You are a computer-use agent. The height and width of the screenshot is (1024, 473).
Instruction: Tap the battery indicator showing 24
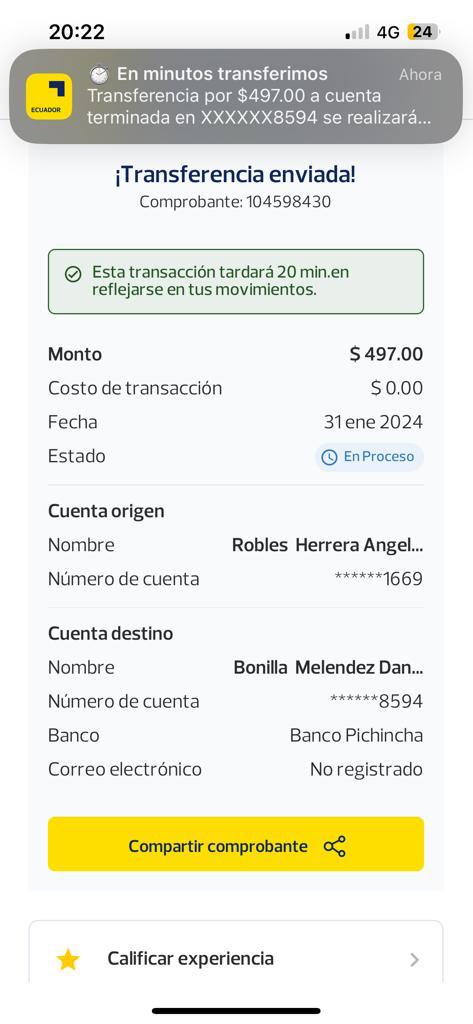(423, 32)
